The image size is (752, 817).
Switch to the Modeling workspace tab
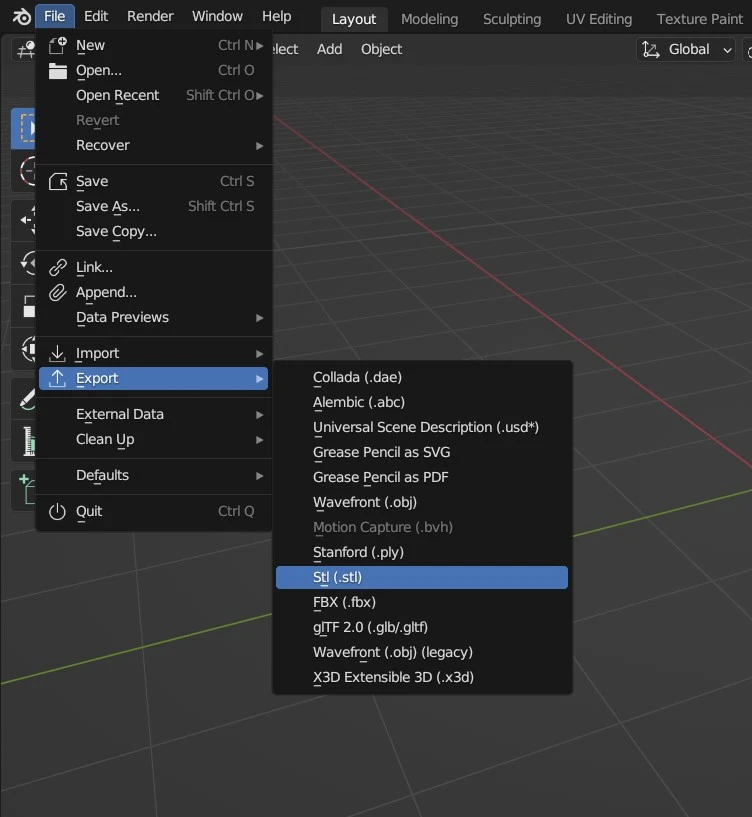(x=429, y=19)
